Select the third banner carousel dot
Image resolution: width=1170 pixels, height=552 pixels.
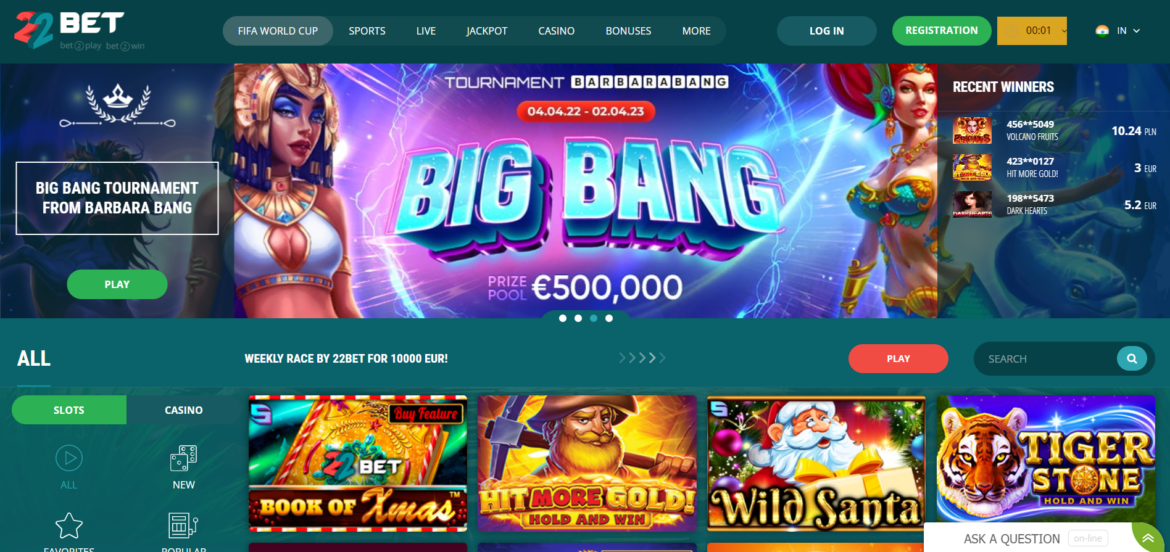(593, 319)
